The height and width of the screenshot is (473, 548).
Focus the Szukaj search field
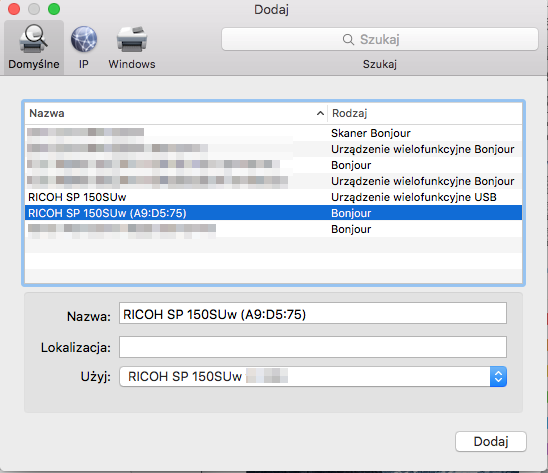coord(380,39)
